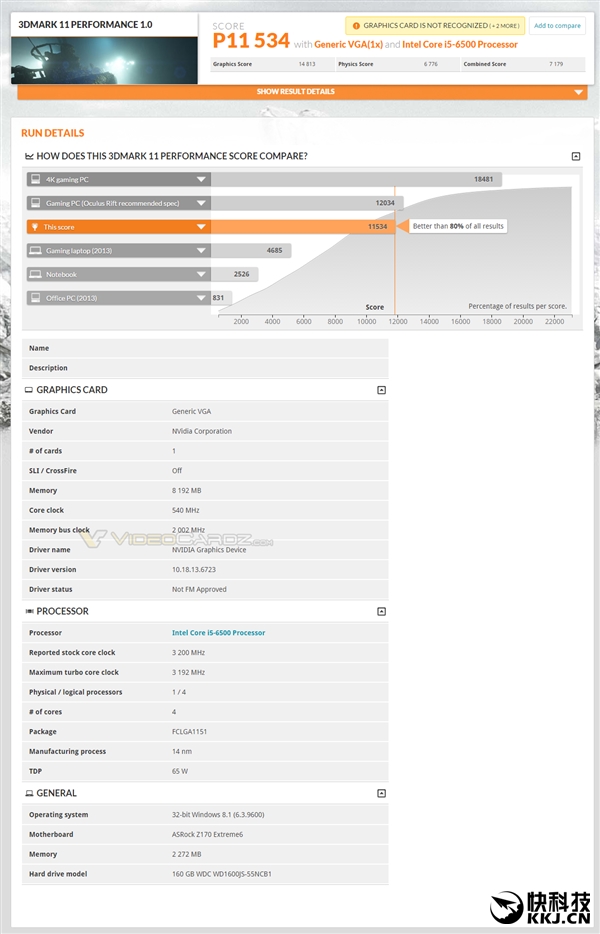
Task: Click the orange 11534 score bar
Action: [x=303, y=227]
